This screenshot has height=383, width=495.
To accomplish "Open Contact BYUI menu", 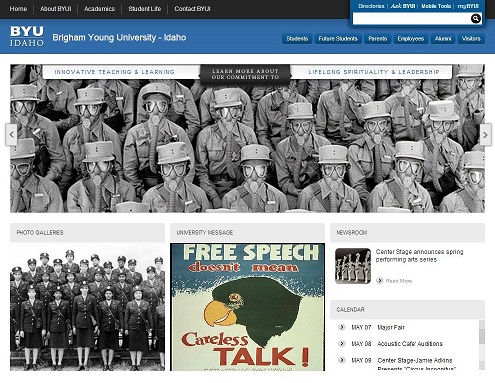I will point(192,9).
